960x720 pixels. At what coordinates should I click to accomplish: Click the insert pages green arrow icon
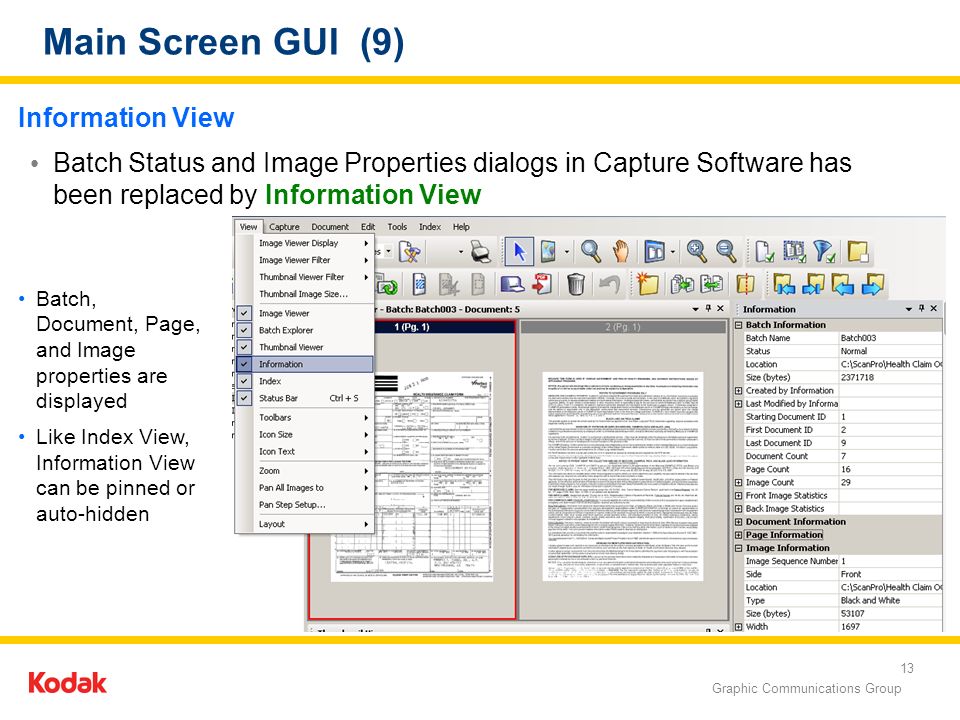coord(682,285)
